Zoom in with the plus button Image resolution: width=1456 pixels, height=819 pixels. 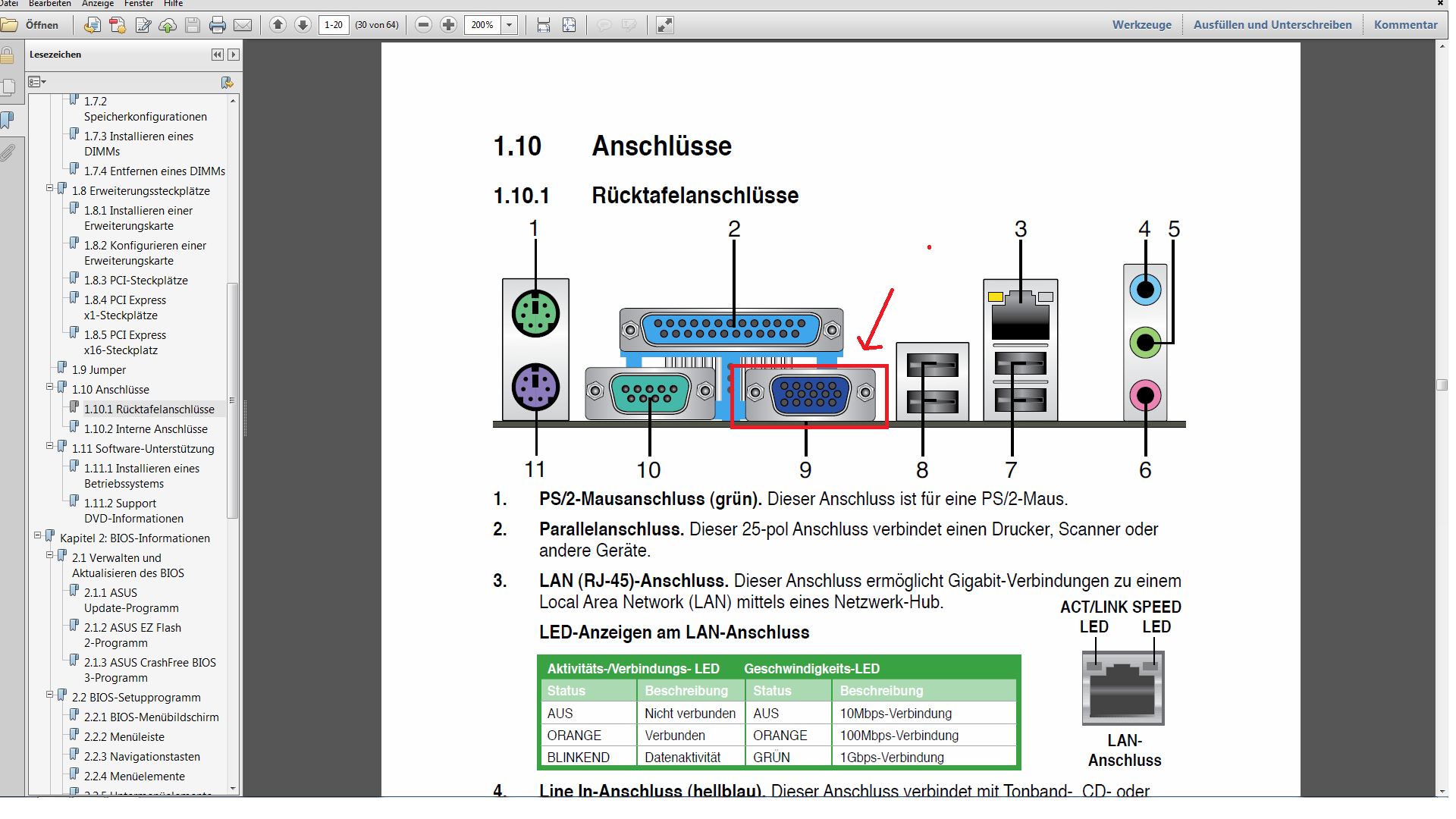click(x=448, y=25)
